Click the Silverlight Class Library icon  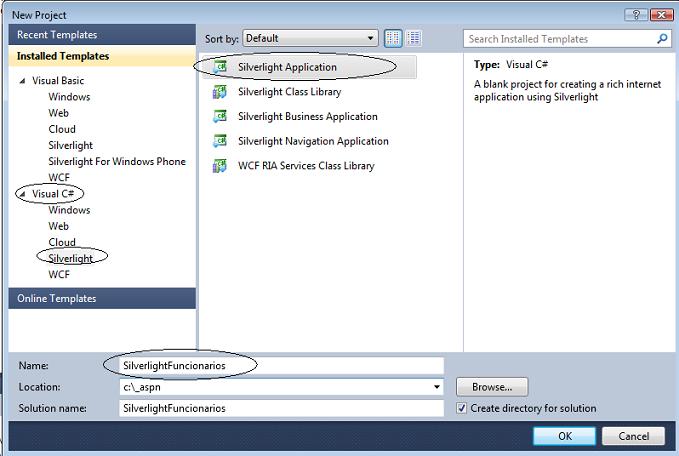(219, 92)
